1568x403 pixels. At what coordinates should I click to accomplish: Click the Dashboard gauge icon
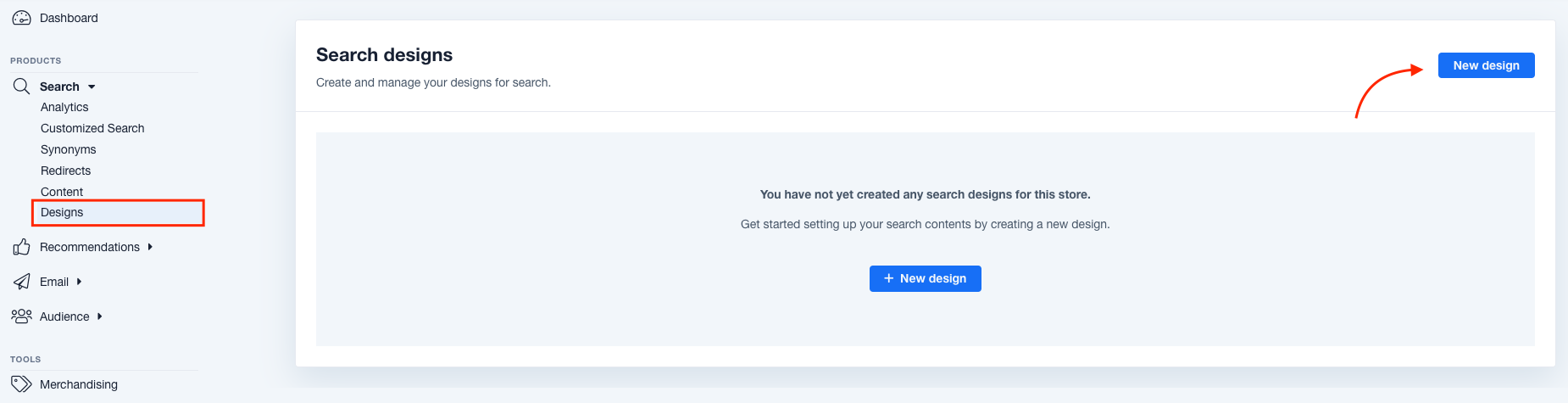[21, 18]
